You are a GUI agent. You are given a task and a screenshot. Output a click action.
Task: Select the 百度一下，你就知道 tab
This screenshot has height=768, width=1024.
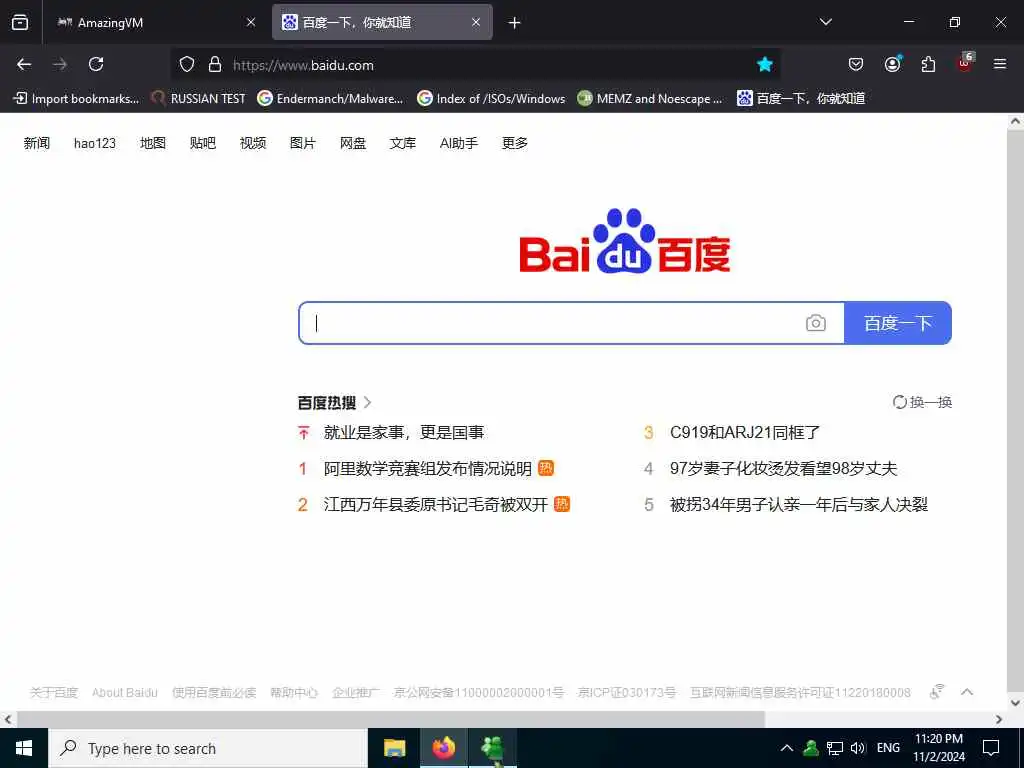point(382,23)
